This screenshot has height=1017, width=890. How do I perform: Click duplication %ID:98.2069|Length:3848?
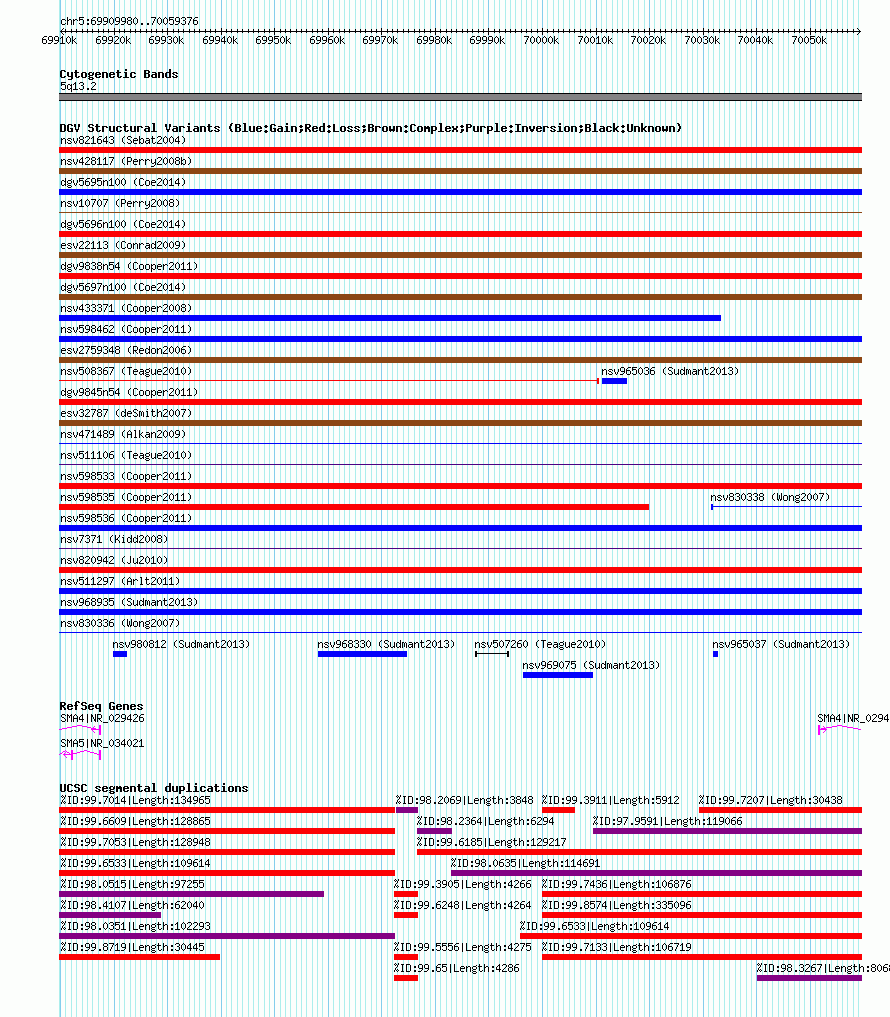point(464,800)
